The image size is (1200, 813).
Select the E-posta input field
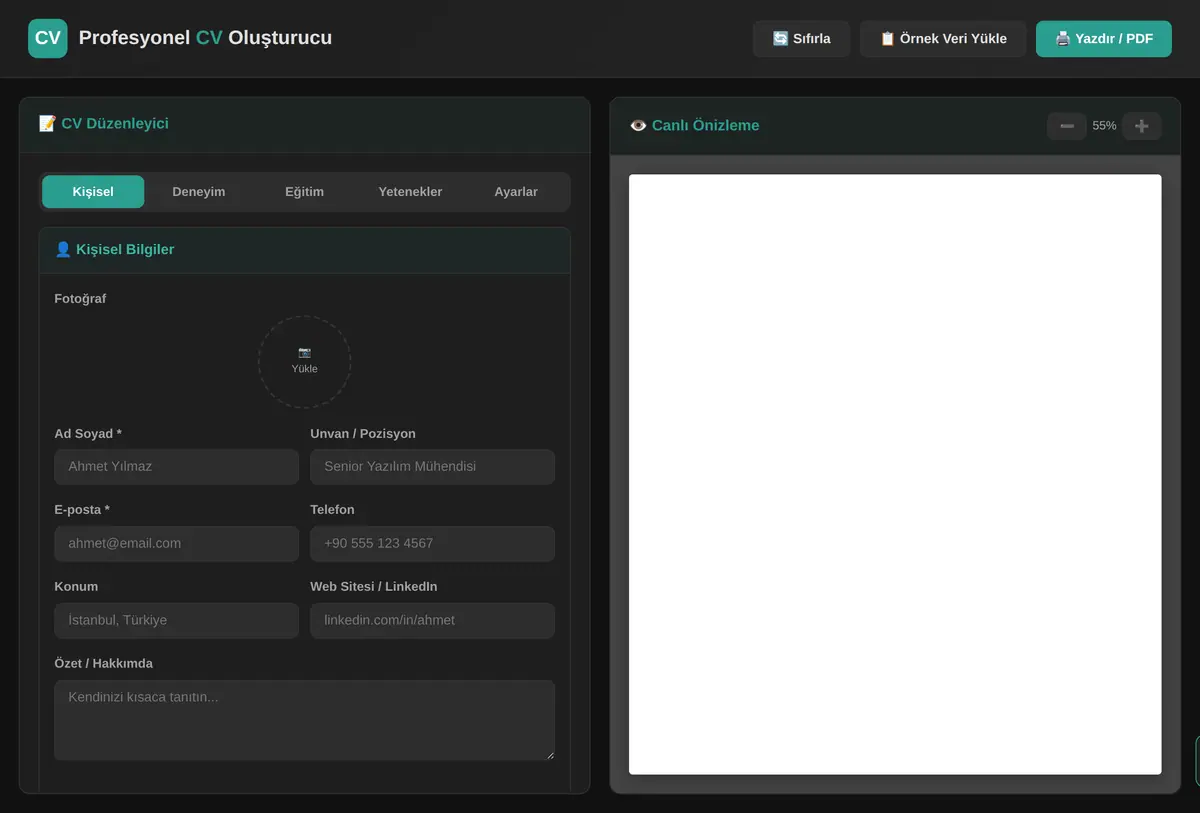coord(176,544)
